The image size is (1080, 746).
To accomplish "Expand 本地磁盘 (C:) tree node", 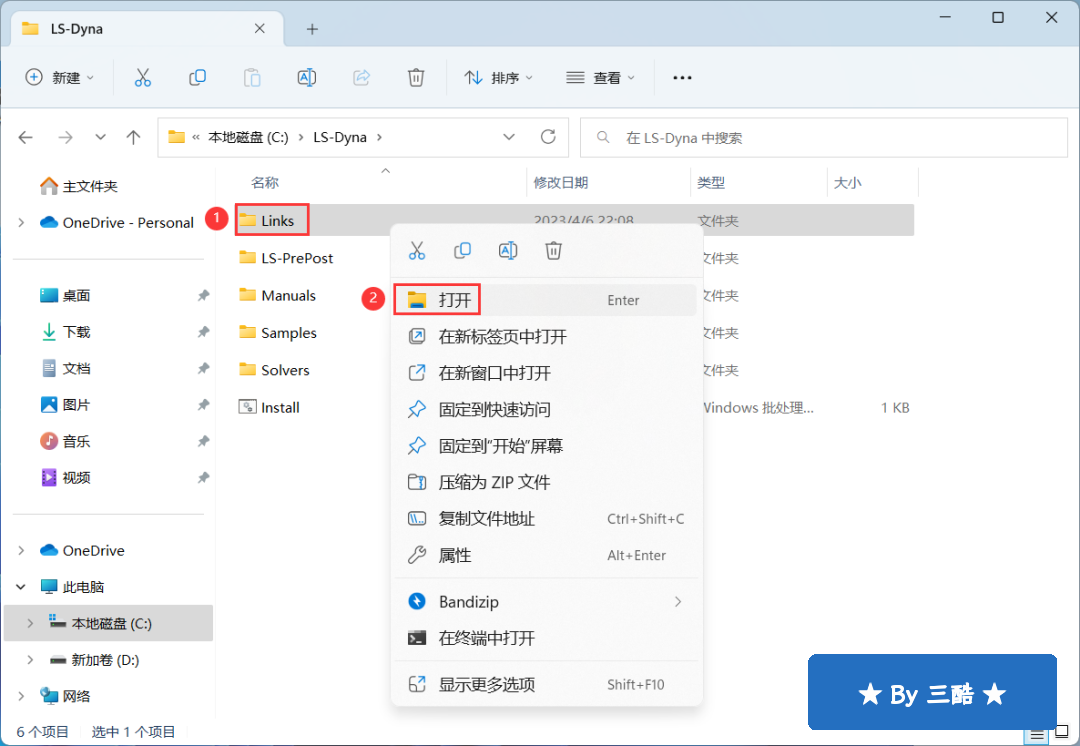I will tap(30, 623).
